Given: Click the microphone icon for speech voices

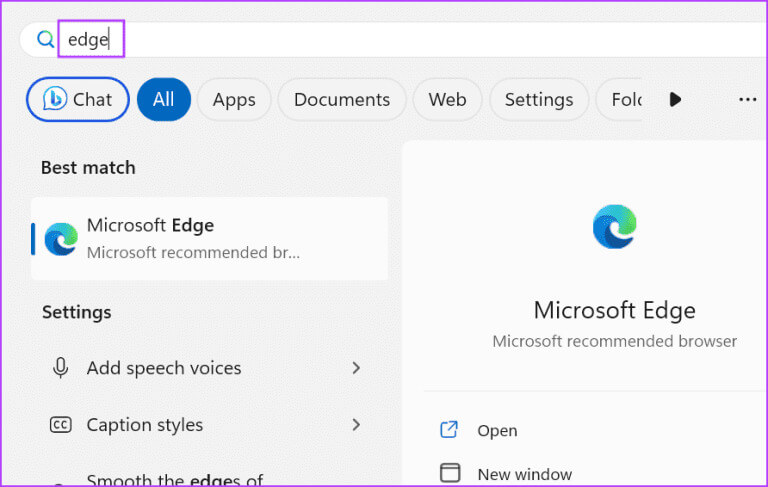Looking at the screenshot, I should (61, 368).
